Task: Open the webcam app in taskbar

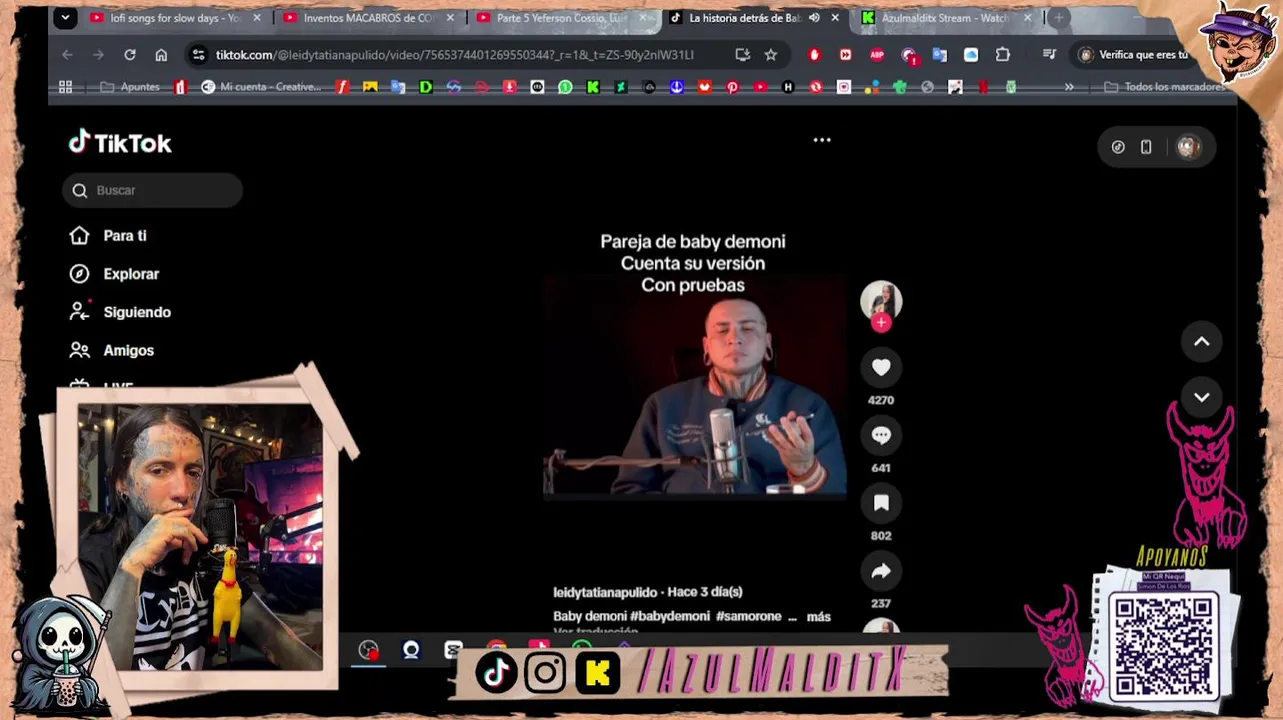Action: point(411,651)
